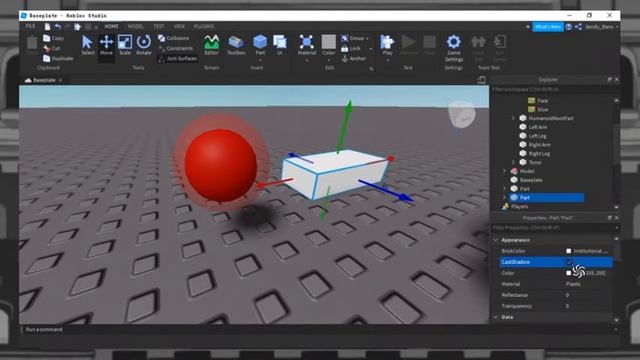Collapse the Appearance properties section
The width and height of the screenshot is (640, 360).
tap(496, 240)
